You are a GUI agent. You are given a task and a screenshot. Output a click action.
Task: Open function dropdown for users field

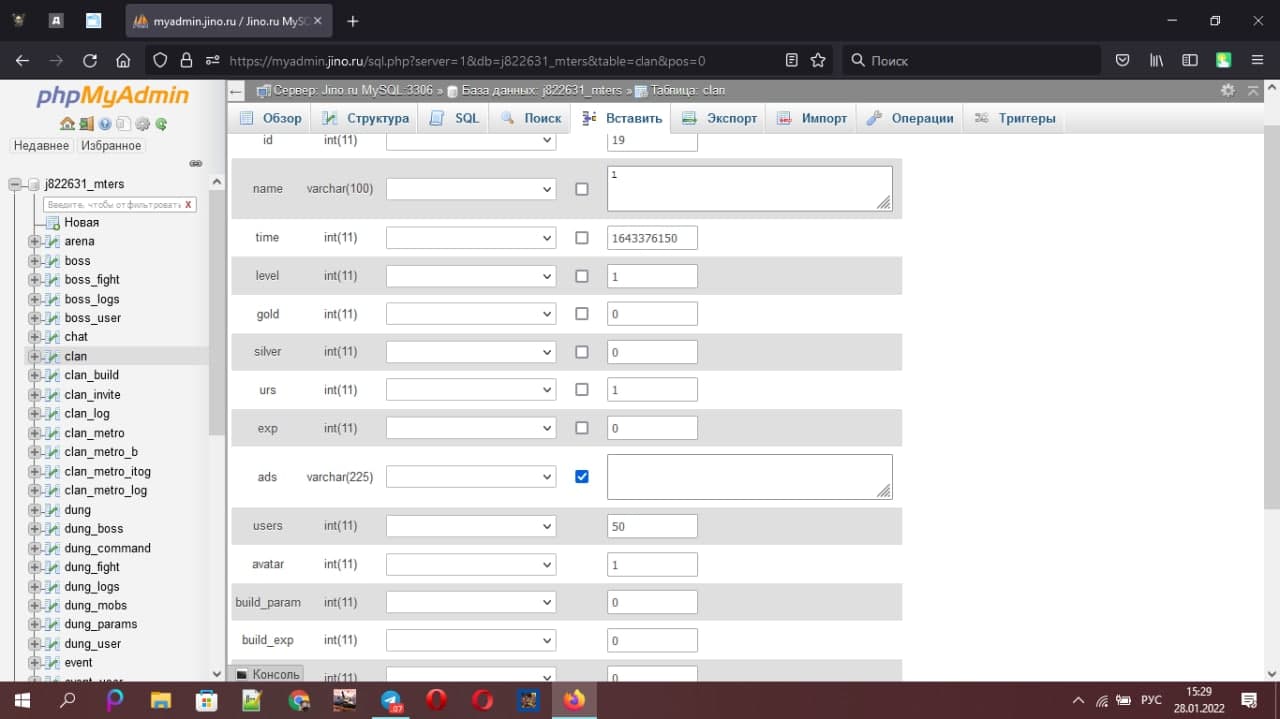[471, 526]
